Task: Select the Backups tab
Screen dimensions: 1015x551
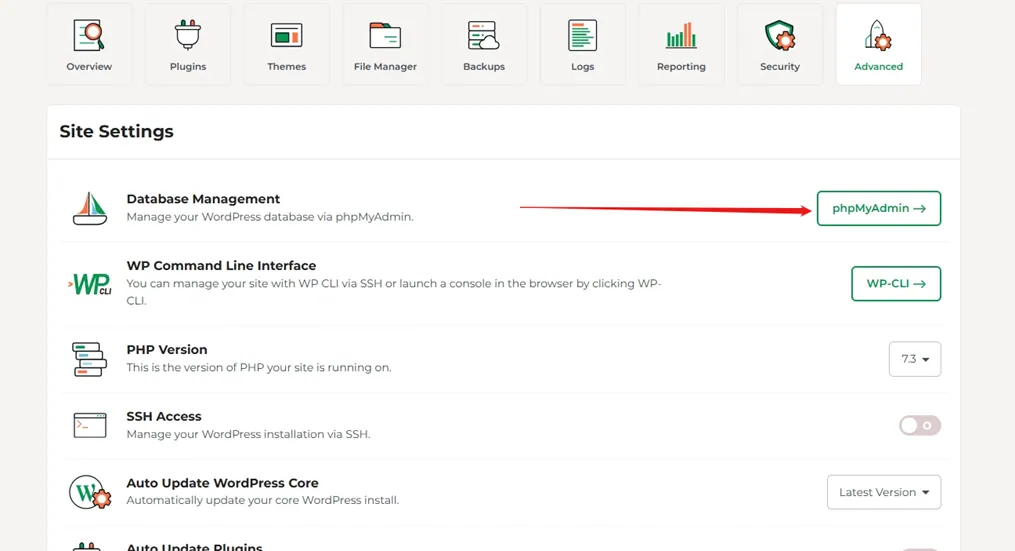Action: coord(484,44)
